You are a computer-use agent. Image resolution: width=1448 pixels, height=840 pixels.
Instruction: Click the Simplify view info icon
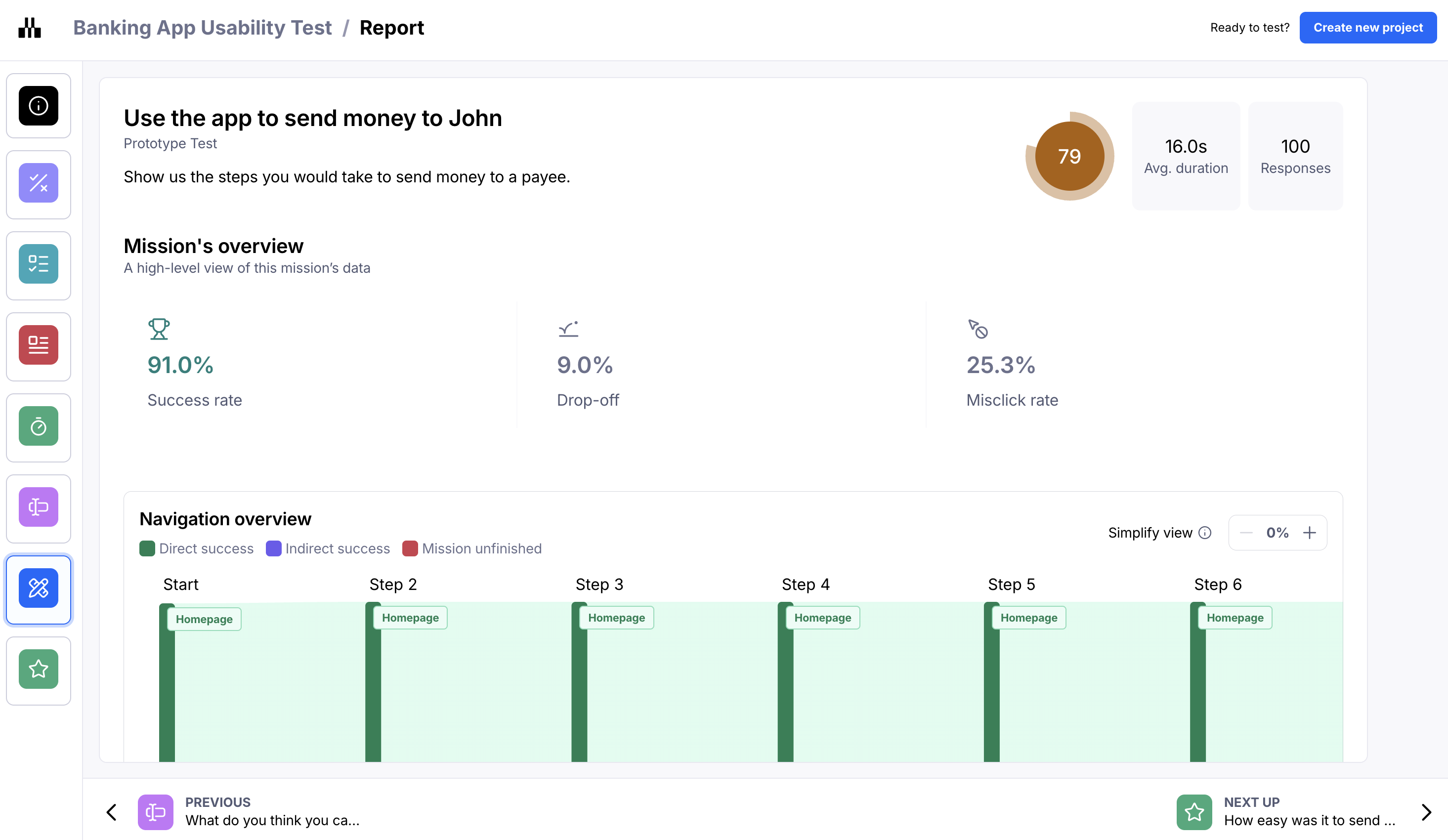pyautogui.click(x=1205, y=533)
